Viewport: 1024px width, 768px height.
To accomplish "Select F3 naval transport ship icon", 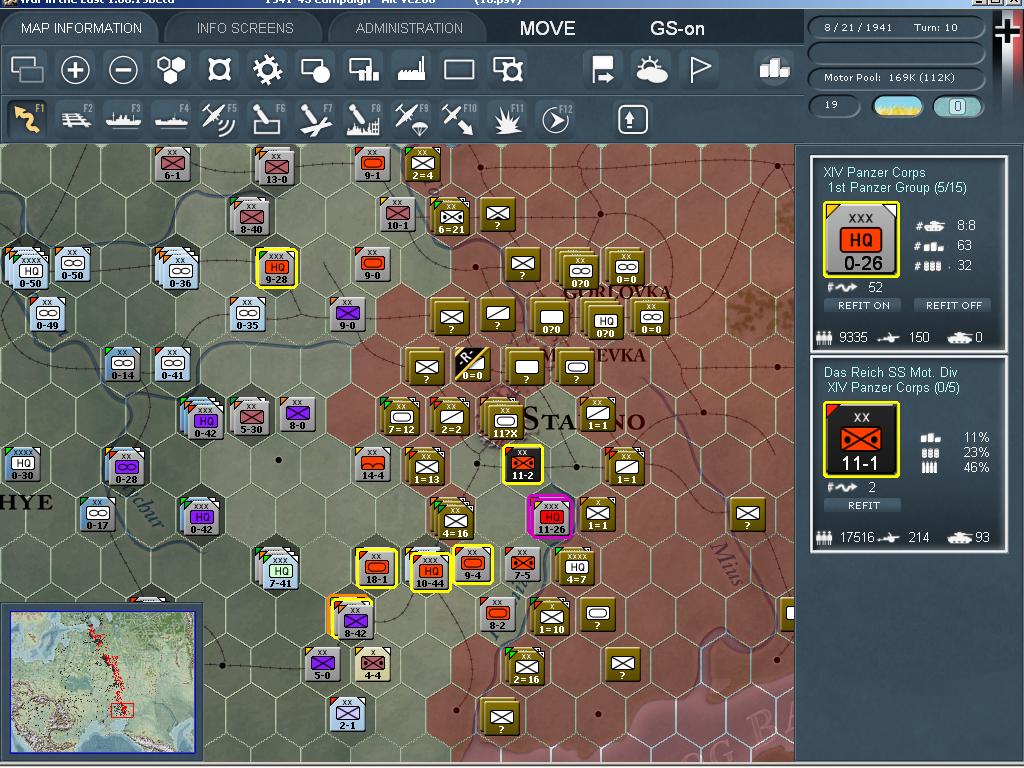I will click(123, 119).
